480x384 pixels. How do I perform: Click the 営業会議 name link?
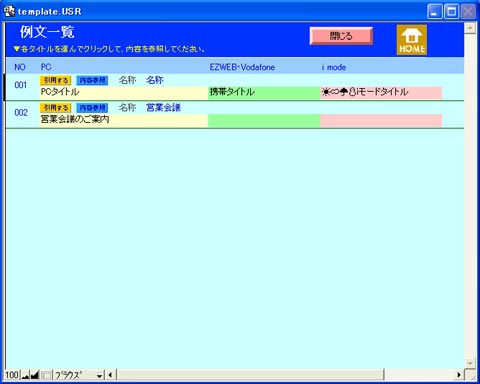click(163, 107)
